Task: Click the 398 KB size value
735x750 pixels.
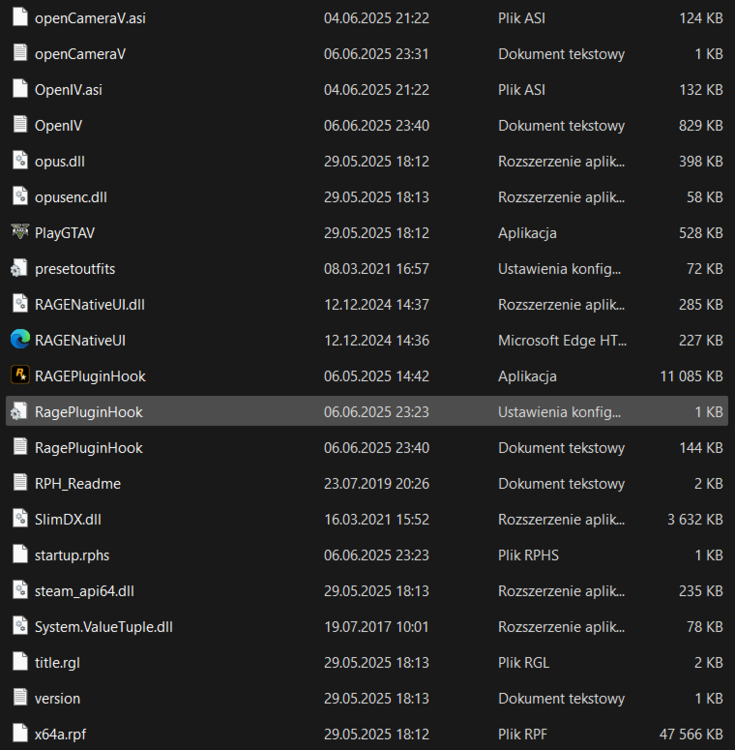Action: 701,162
